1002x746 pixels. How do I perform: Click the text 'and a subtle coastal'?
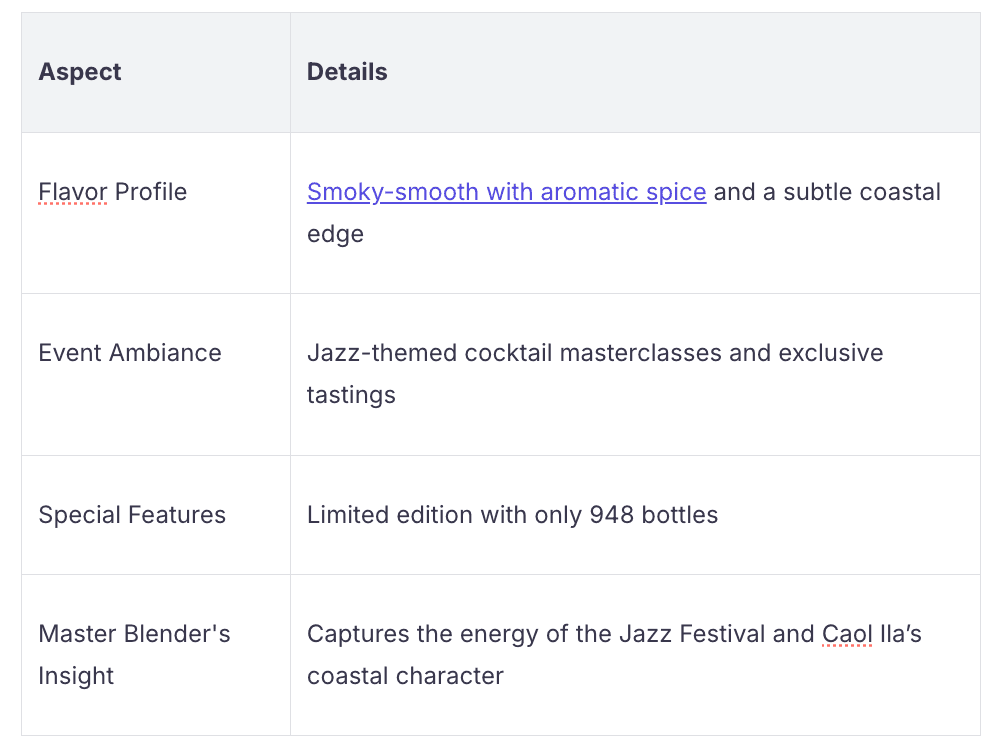pyautogui.click(x=827, y=192)
